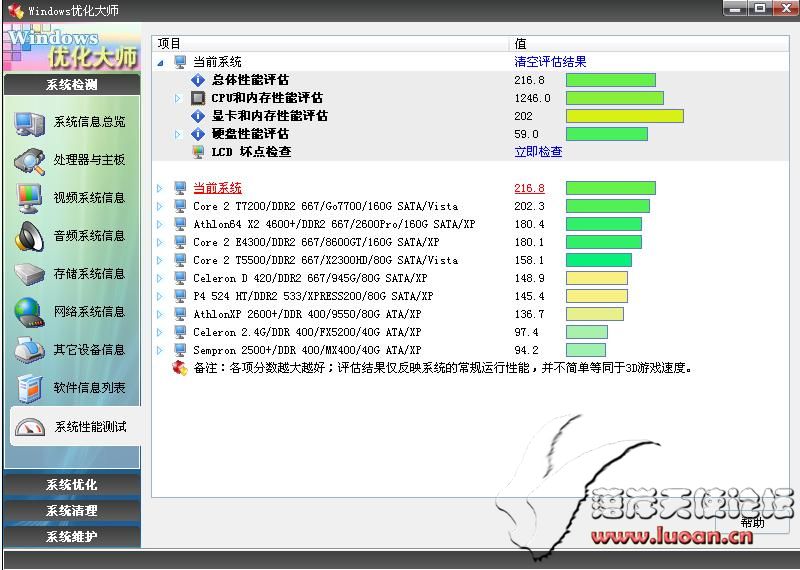Screen dimensions: 800x570
Task: Click the info icon beside 显卡和内存性能评估
Action: coord(198,116)
